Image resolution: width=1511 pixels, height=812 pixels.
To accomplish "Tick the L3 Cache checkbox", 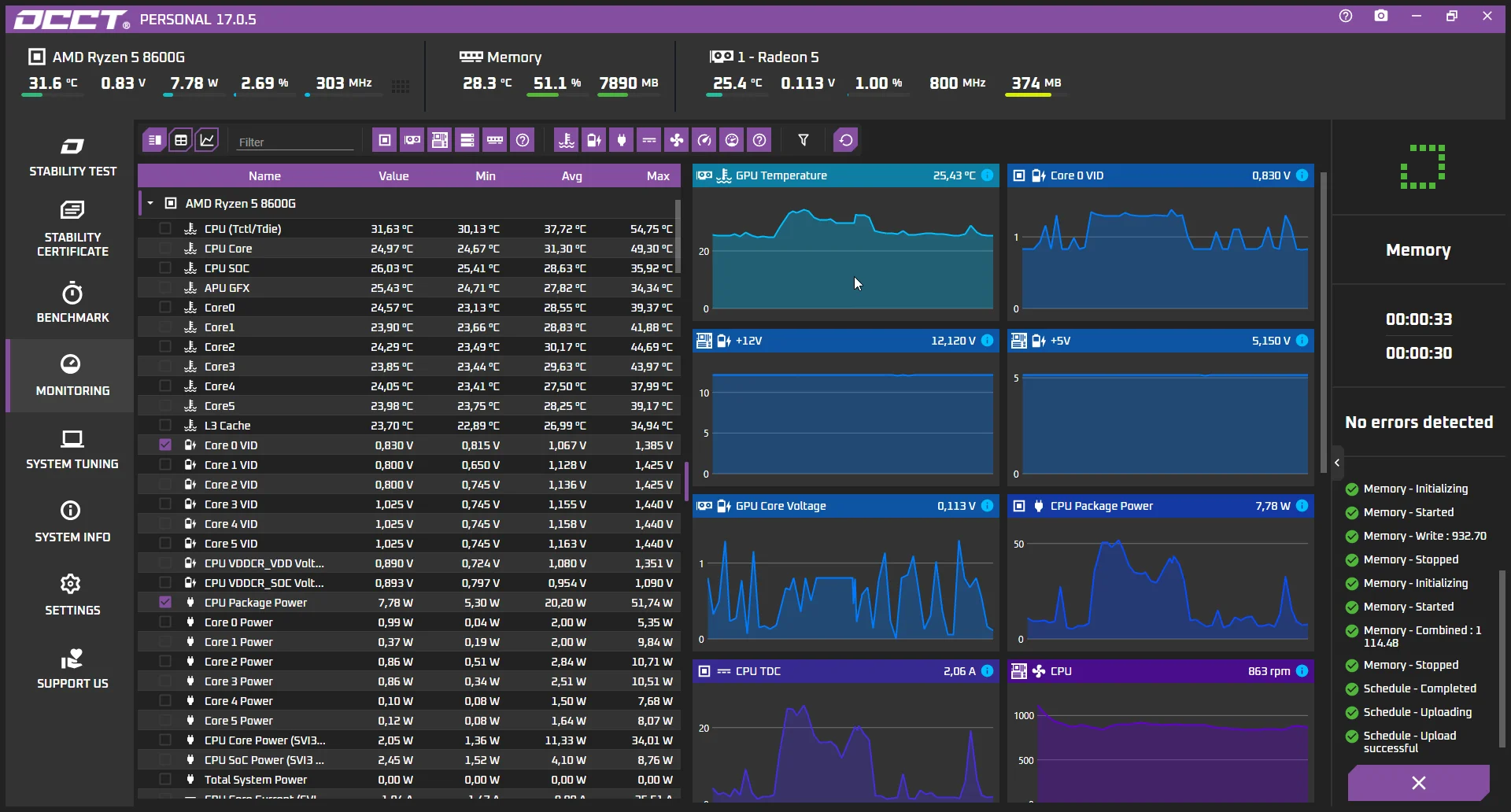I will [x=165, y=425].
